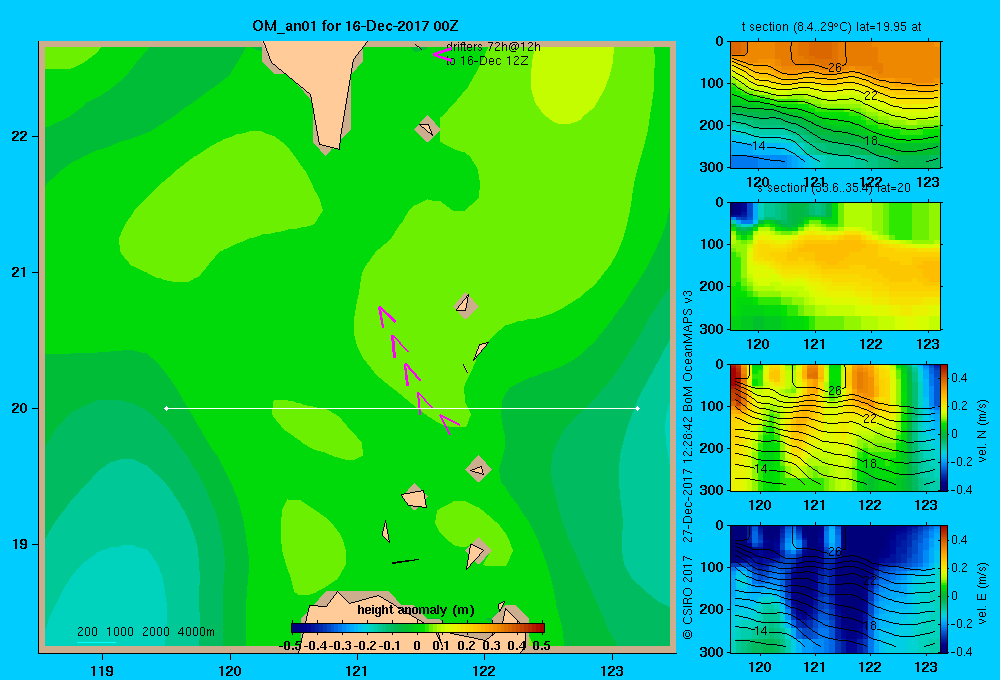Click the small island near 22N 121.5E
This screenshot has height=680, width=1000.
pyautogui.click(x=427, y=129)
